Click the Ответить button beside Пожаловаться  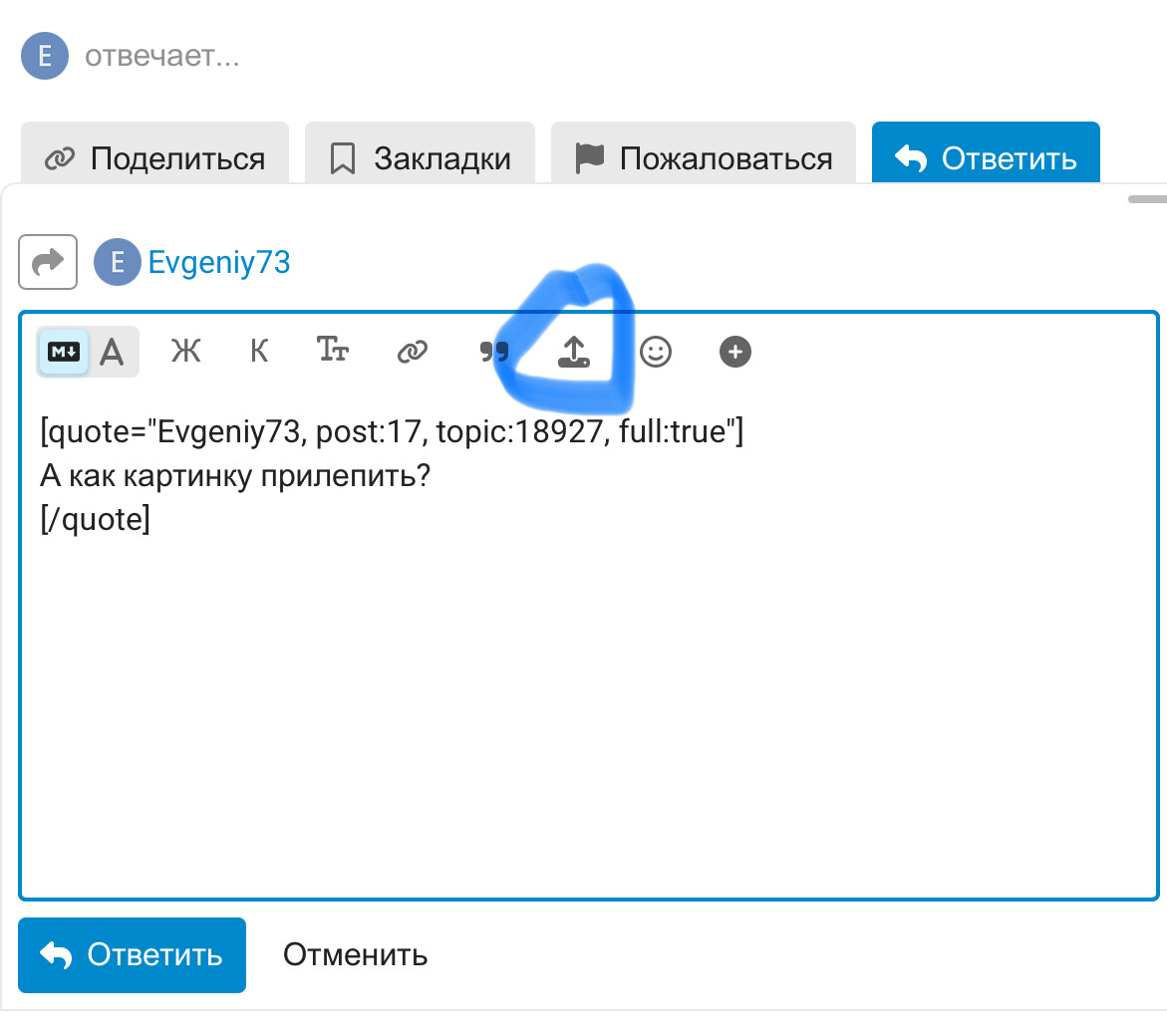point(985,157)
